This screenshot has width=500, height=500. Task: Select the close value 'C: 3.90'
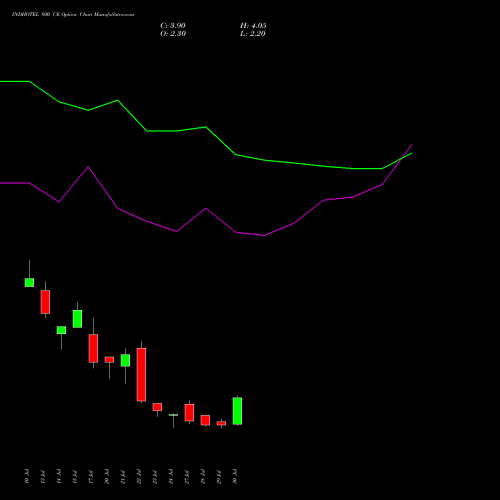pyautogui.click(x=173, y=26)
